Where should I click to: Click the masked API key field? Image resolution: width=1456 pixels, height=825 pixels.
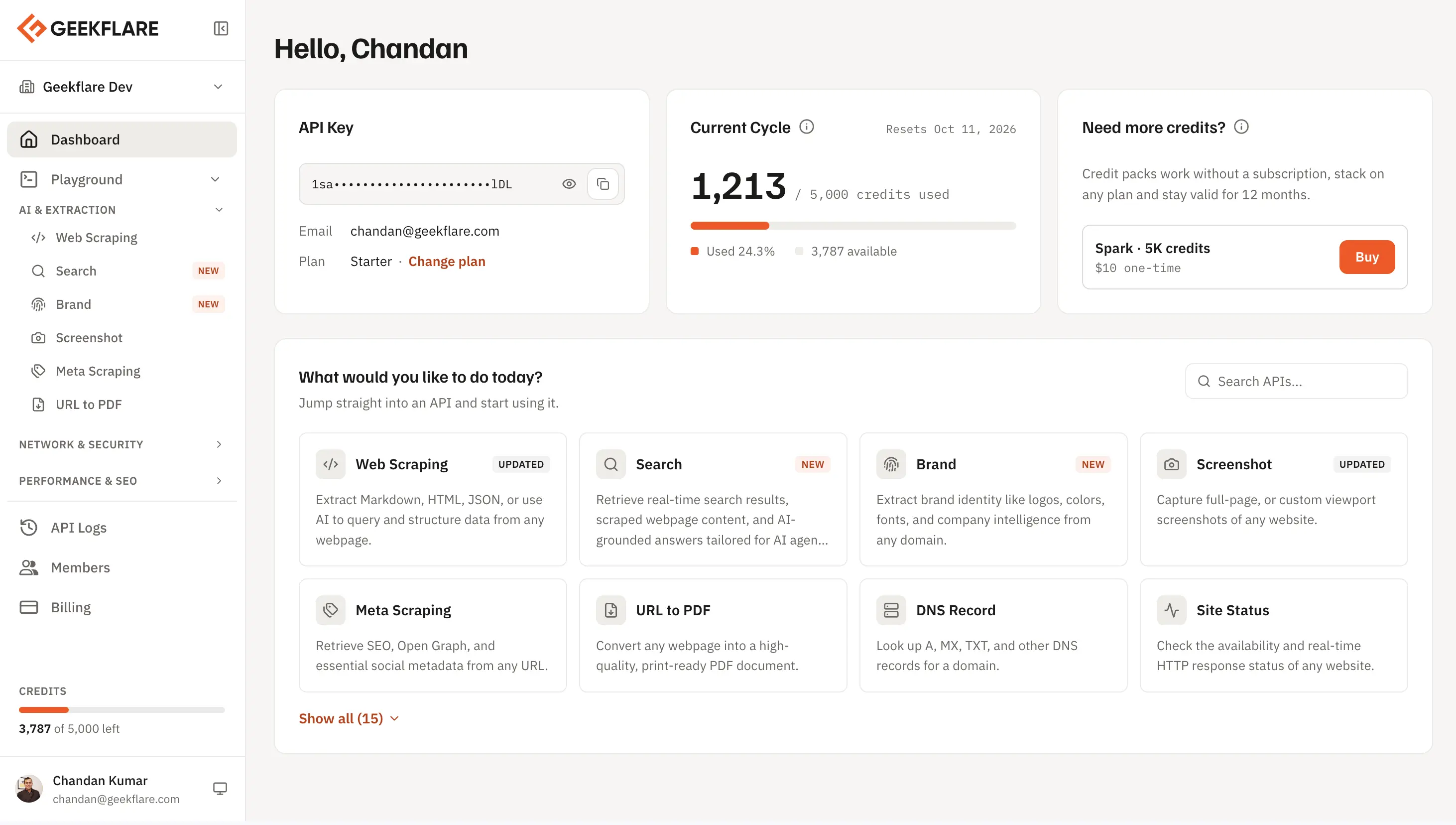point(462,184)
